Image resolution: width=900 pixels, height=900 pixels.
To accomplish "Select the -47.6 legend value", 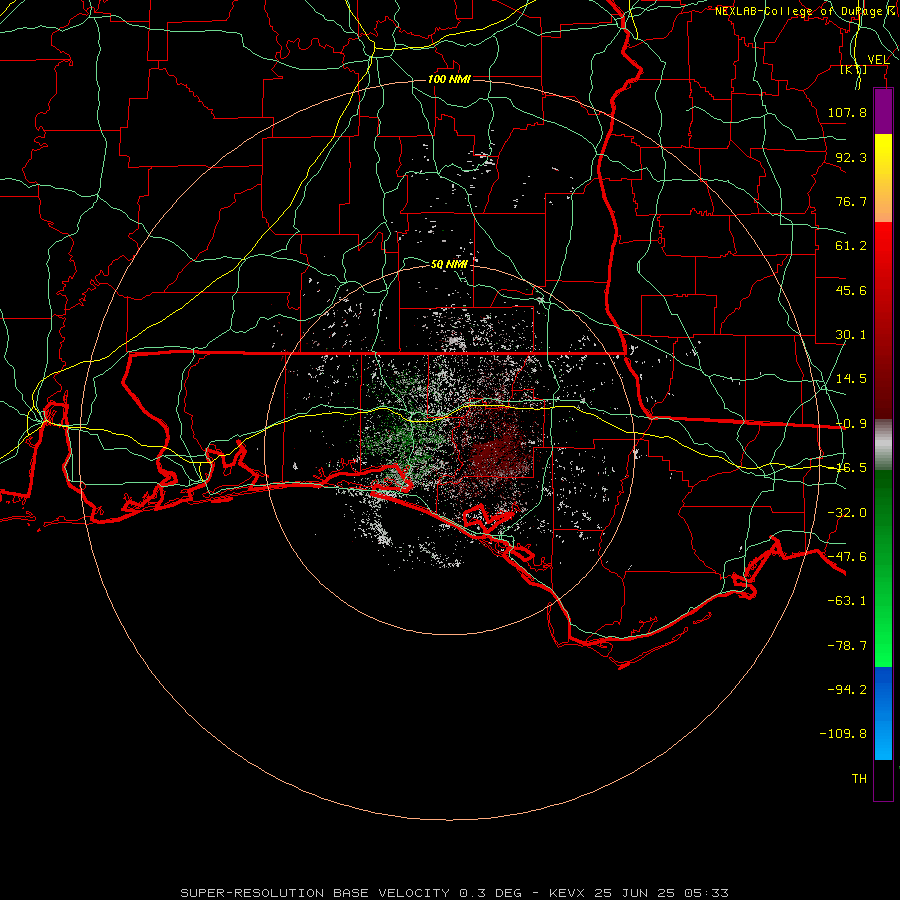I will click(x=847, y=557).
